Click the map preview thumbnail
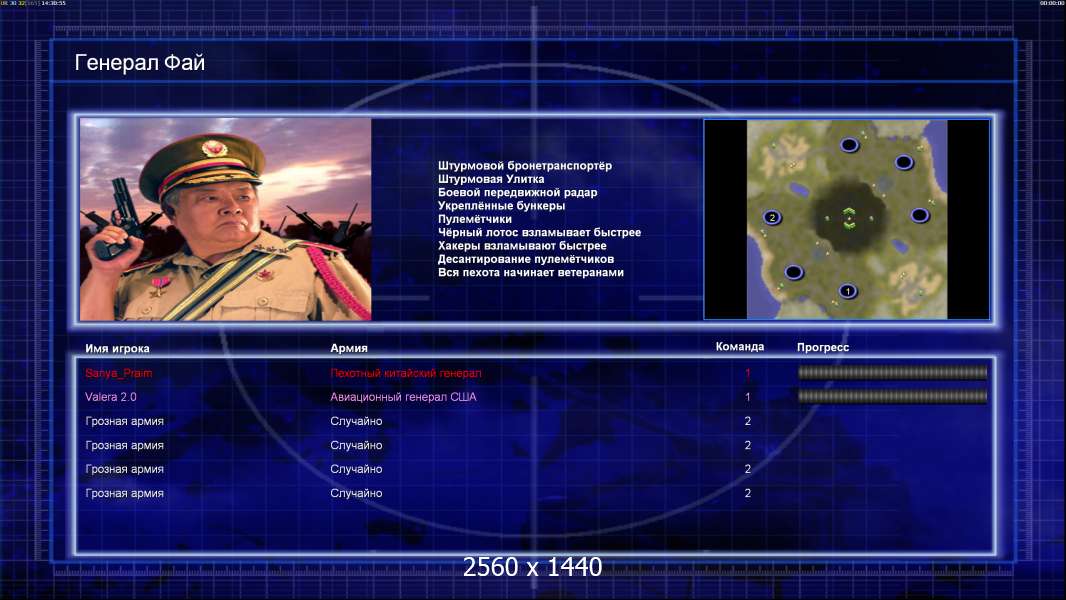 coord(847,219)
